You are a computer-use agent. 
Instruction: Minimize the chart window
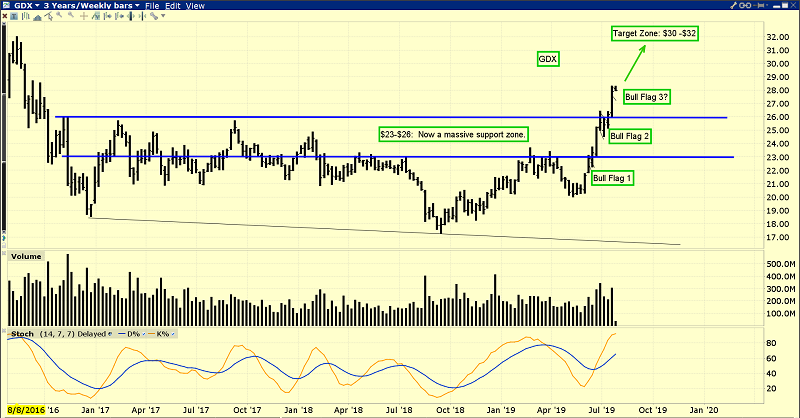click(776, 7)
